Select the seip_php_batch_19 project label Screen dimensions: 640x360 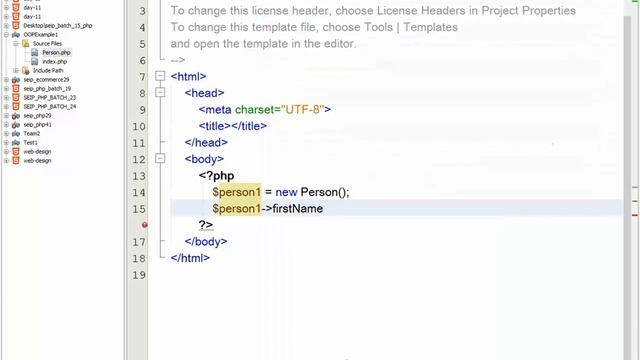47,89
